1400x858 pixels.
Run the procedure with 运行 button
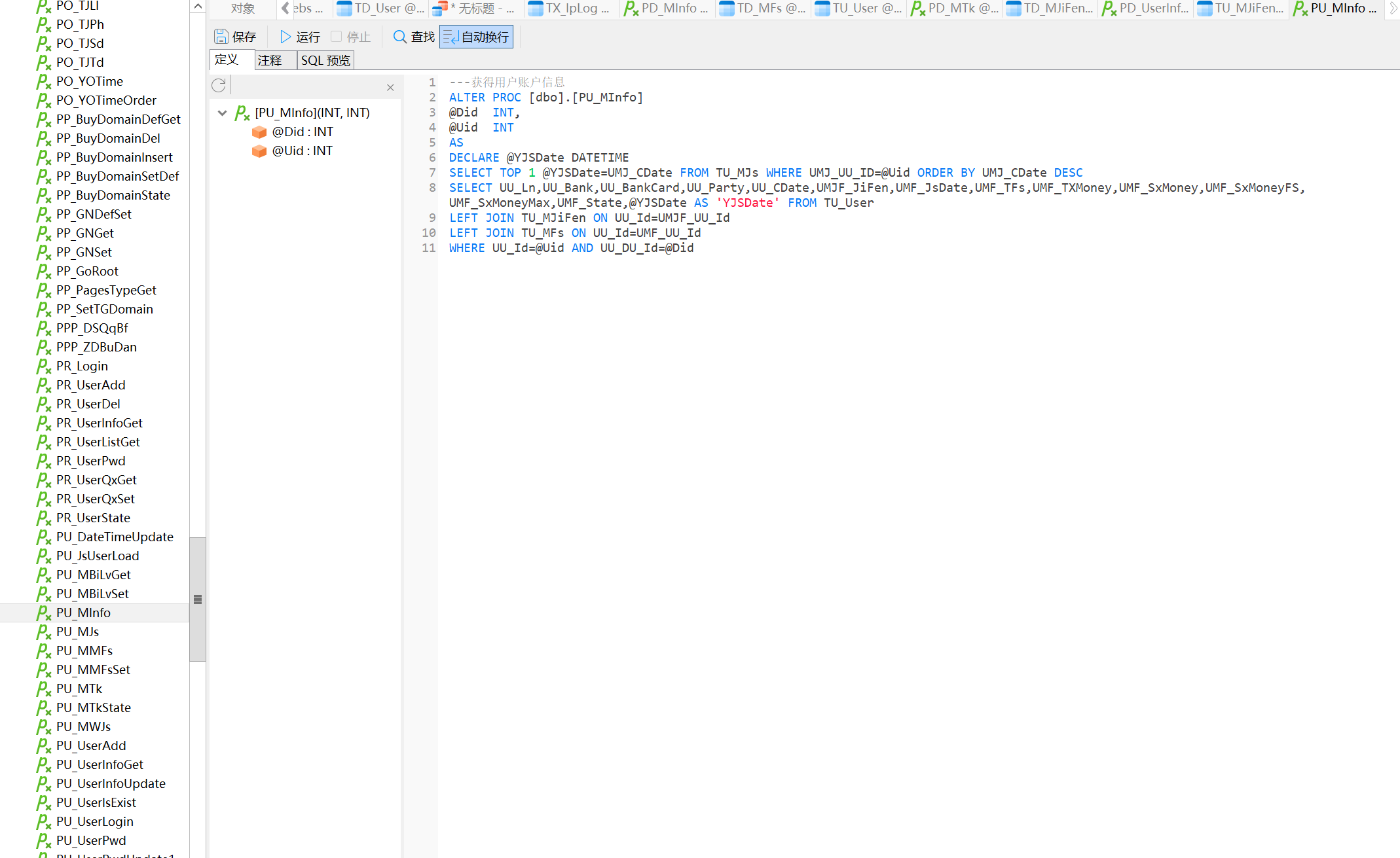[300, 37]
